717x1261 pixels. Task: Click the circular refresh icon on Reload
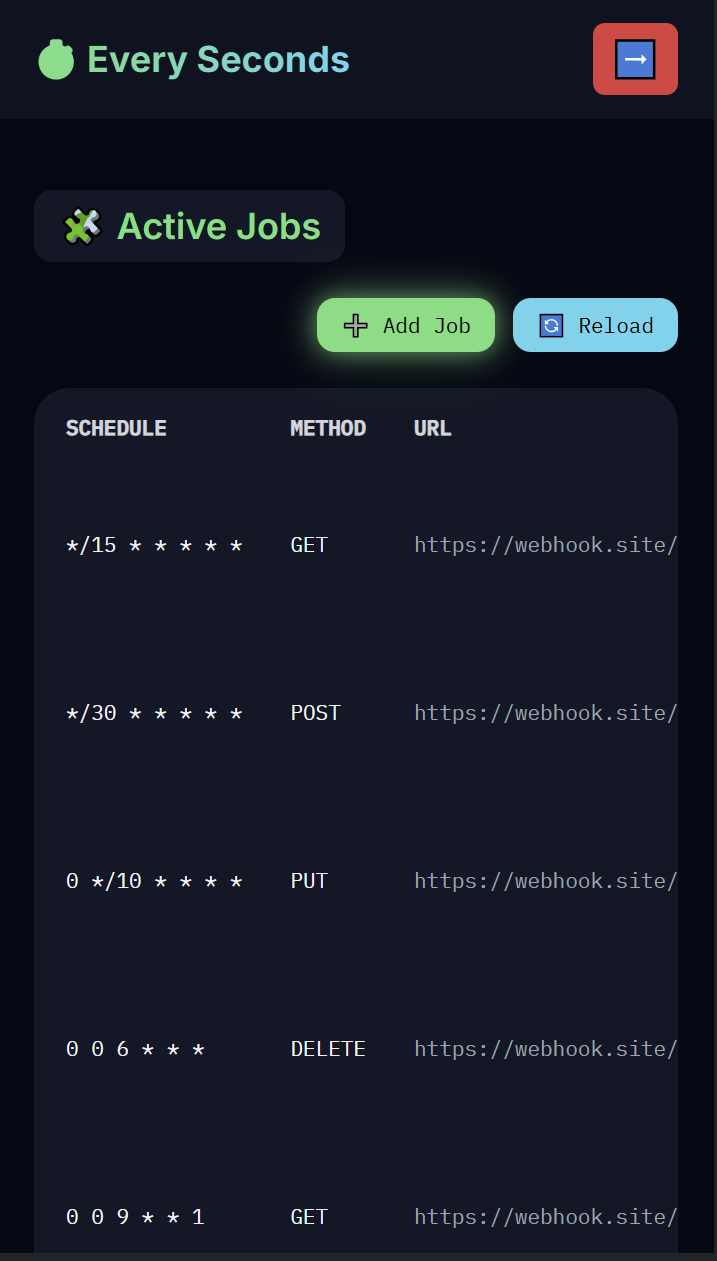549,325
